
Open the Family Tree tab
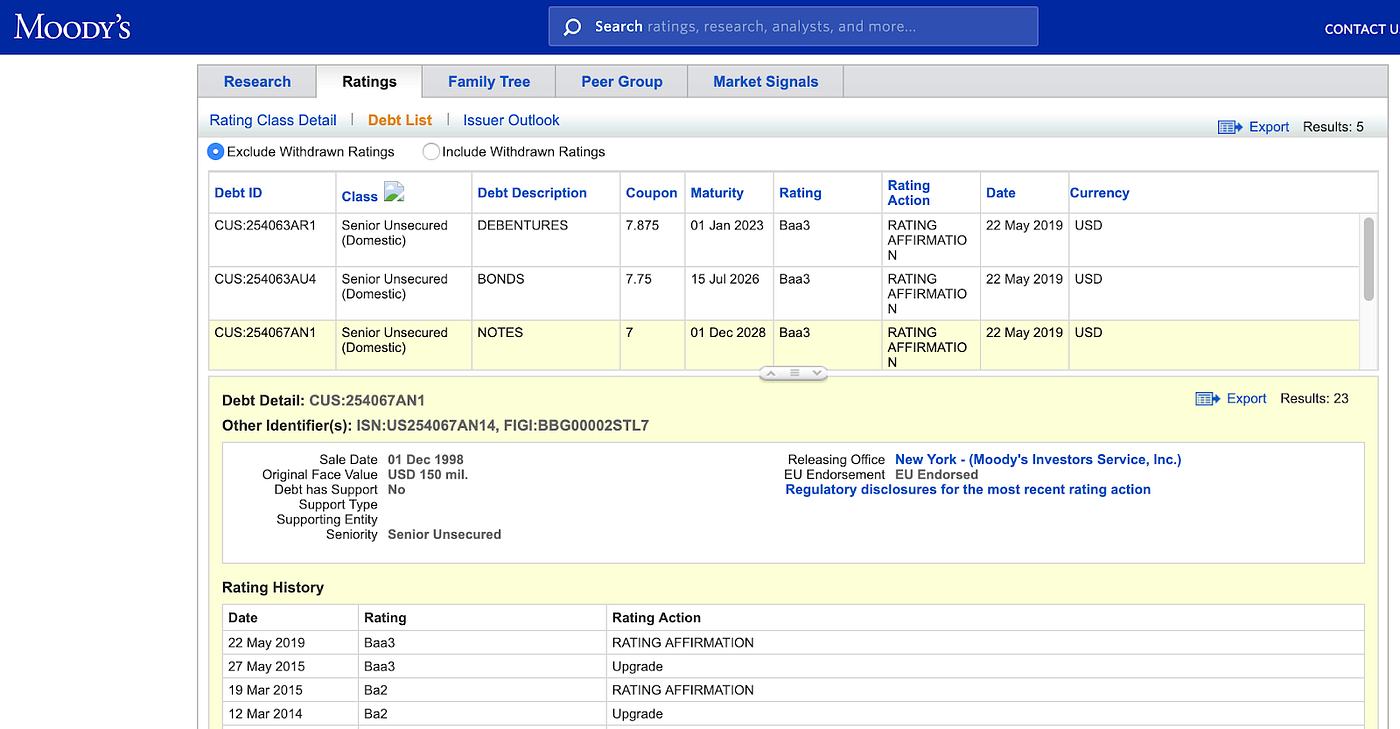(x=489, y=82)
